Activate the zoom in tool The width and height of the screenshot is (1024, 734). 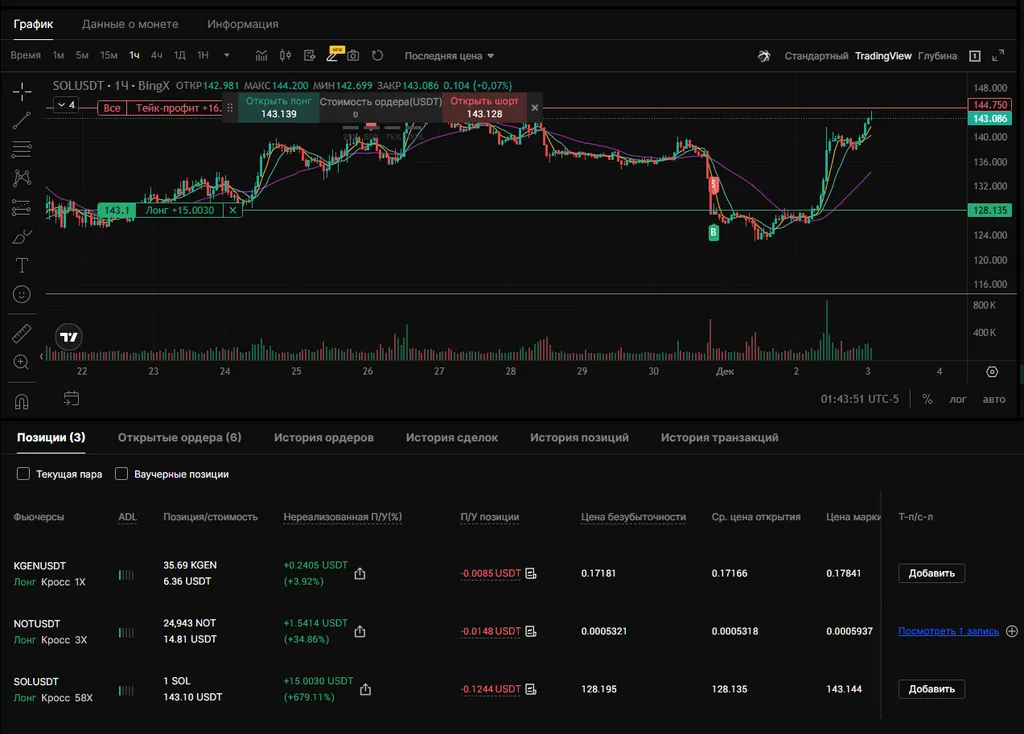click(22, 362)
